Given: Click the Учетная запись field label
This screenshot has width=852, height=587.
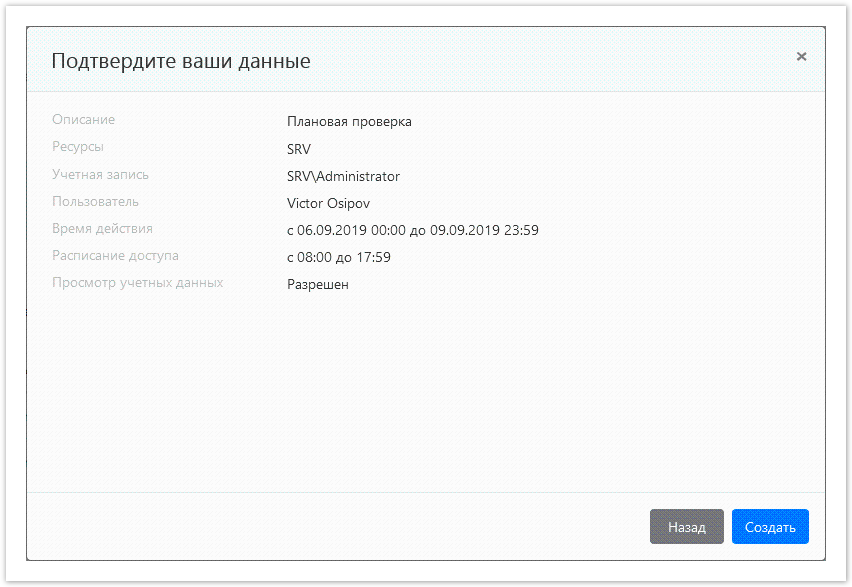Looking at the screenshot, I should coord(100,174).
